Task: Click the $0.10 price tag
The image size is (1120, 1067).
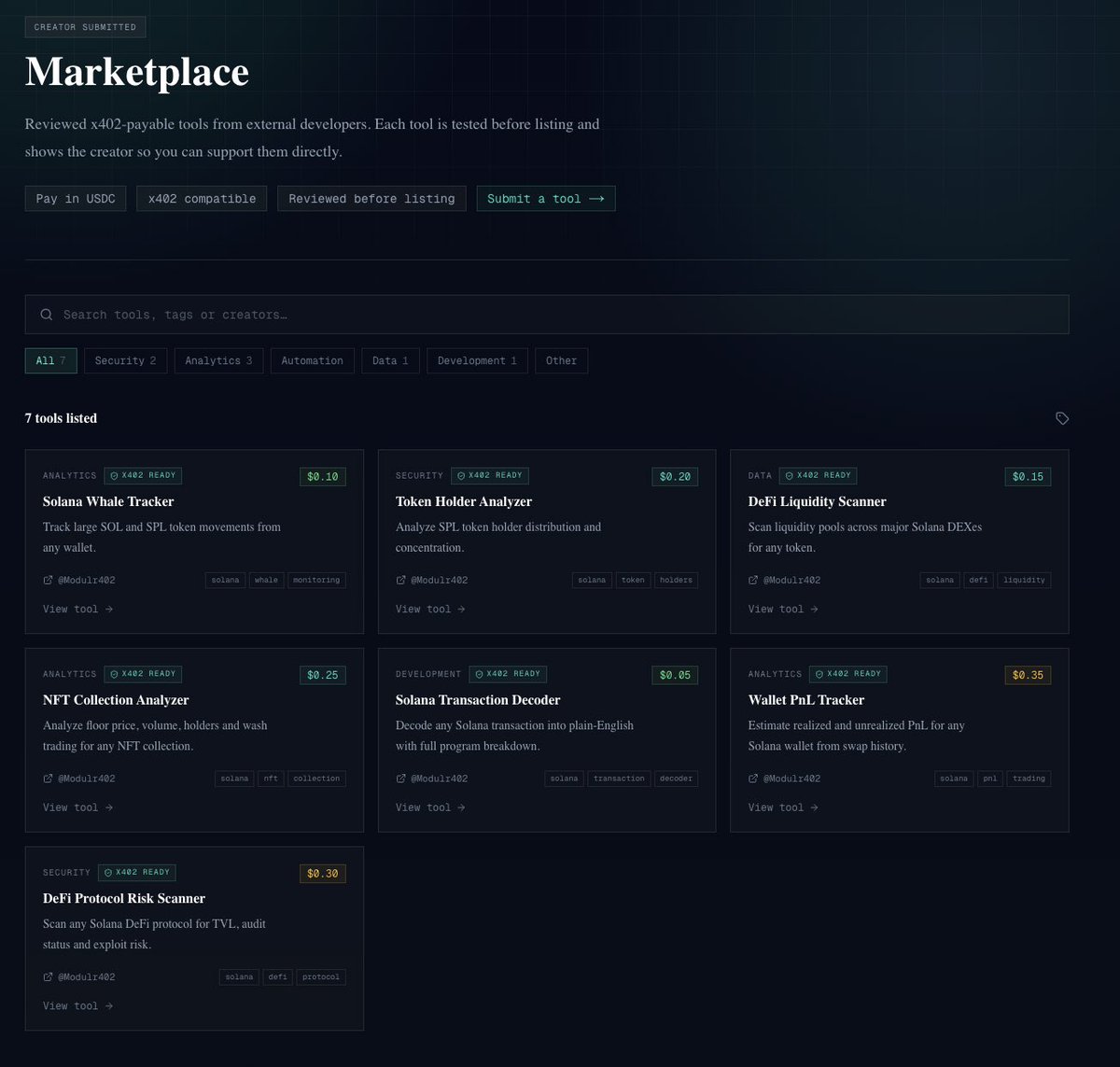Action: point(323,476)
